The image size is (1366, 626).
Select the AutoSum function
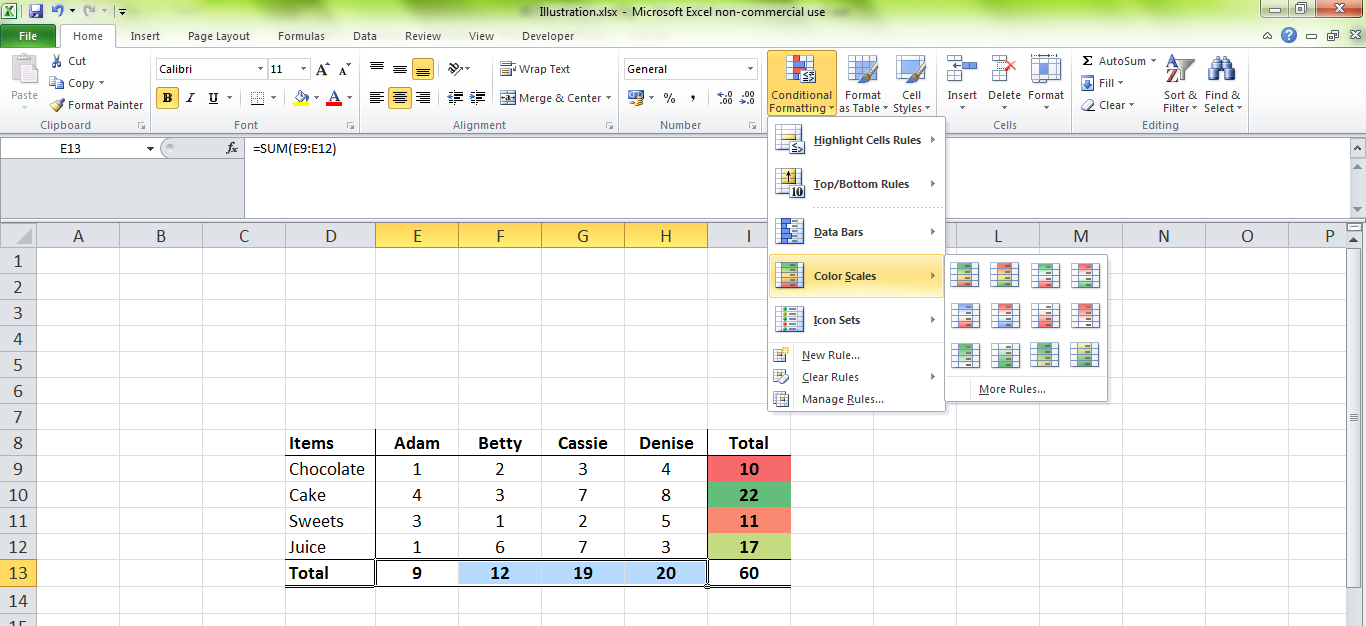1117,60
